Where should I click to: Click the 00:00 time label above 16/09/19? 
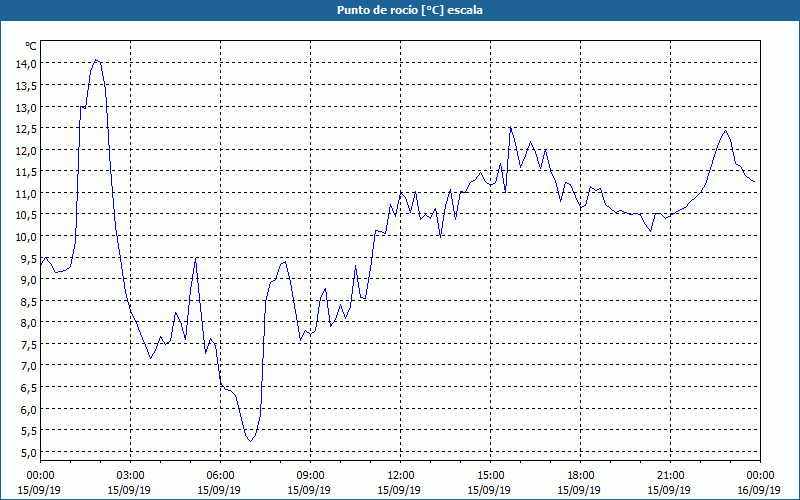pos(760,476)
